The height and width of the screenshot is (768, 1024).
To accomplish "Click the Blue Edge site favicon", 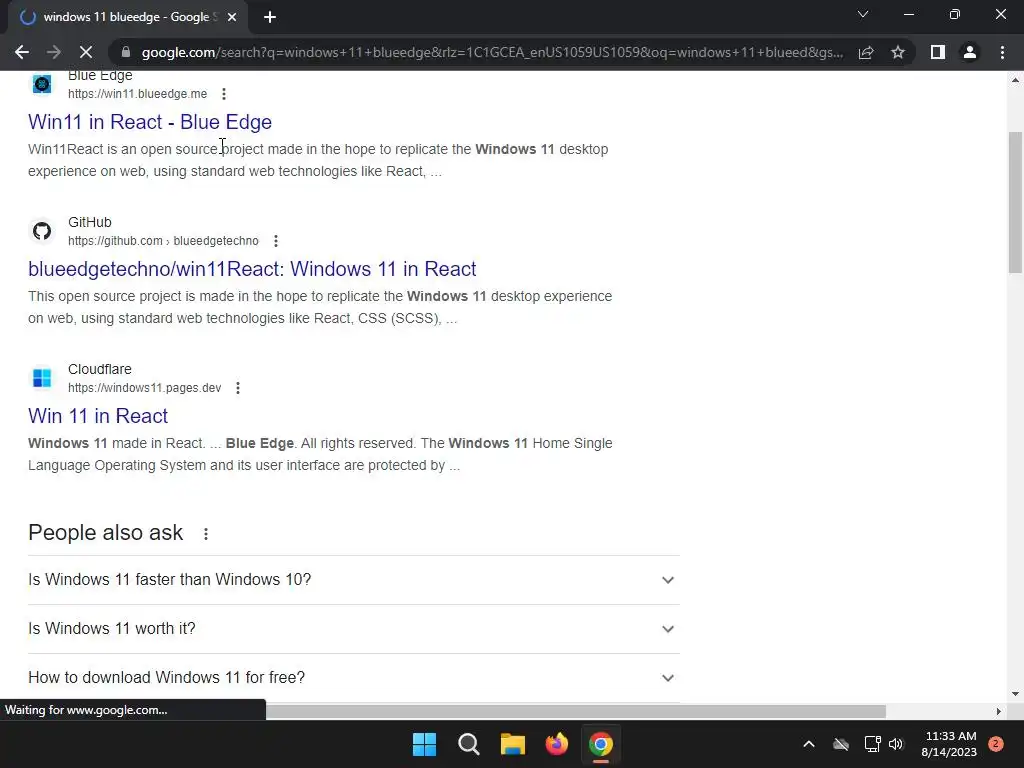I will [42, 84].
